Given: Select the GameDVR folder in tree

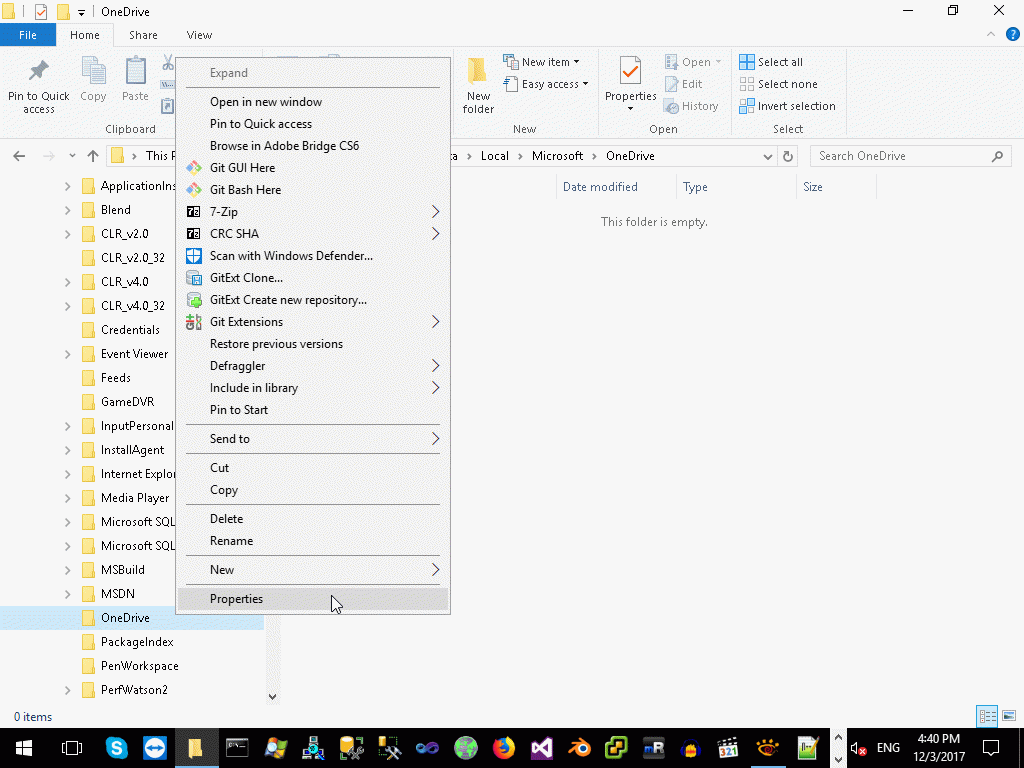Looking at the screenshot, I should tap(127, 402).
